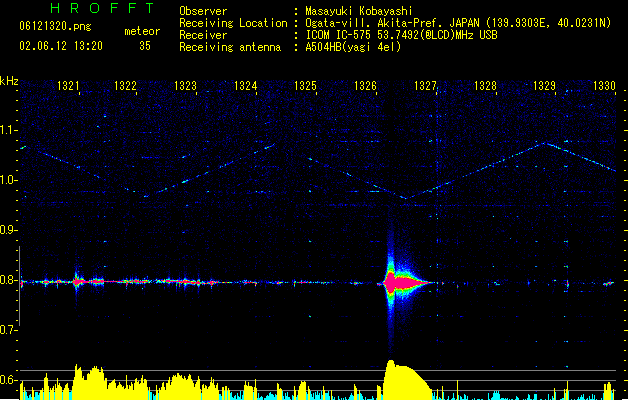The image size is (629, 400).
Task: Click the ICOM IC-575 53.7492 MHz USB text
Action: 402,35
